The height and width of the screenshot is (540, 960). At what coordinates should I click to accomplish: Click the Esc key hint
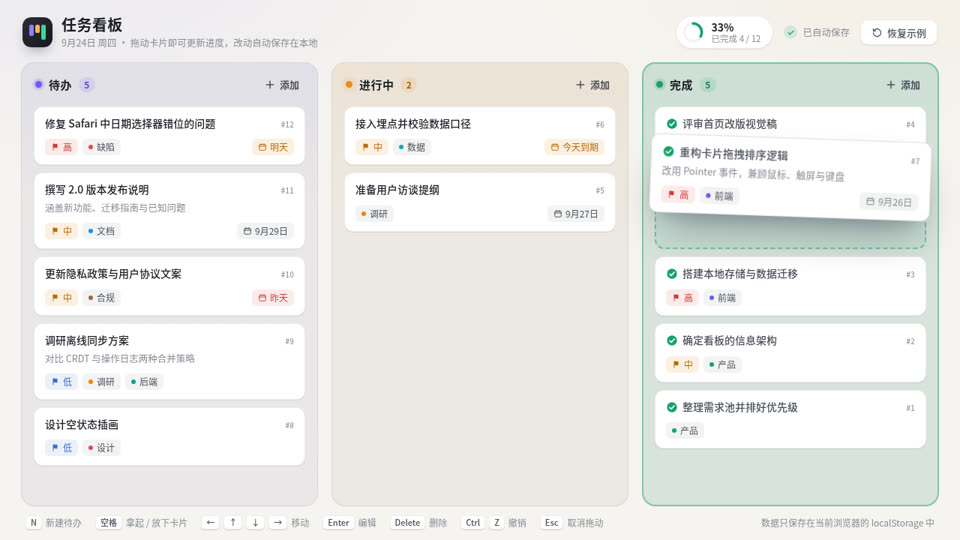pyautogui.click(x=551, y=522)
